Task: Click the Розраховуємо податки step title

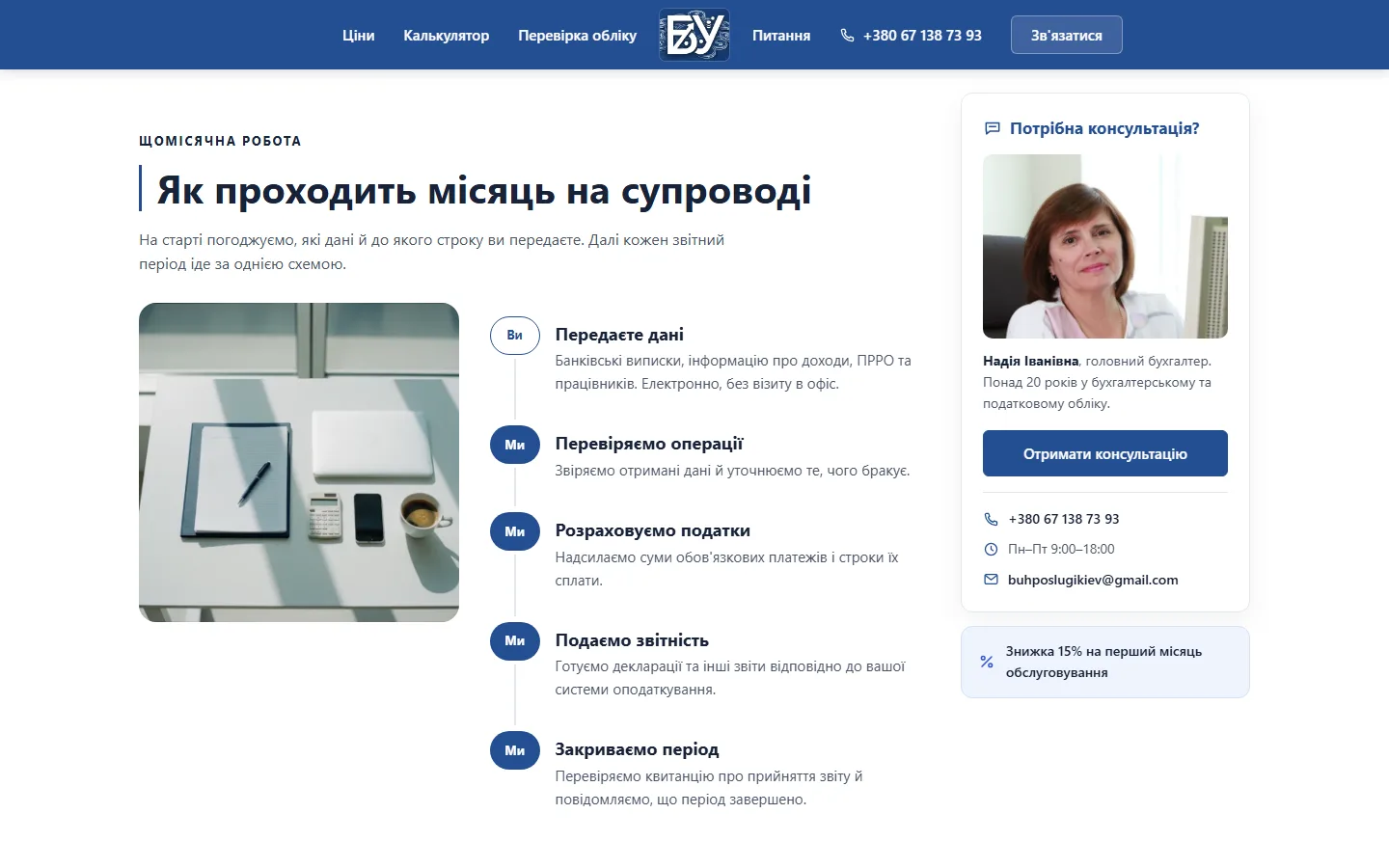Action: tap(653, 530)
